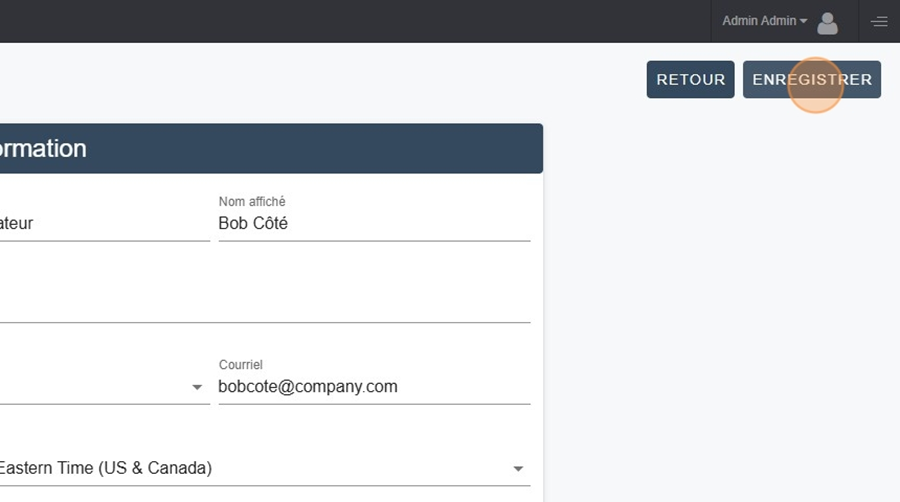900x502 pixels.
Task: Save changes with the ENREGISTRER button
Action: [x=812, y=79]
